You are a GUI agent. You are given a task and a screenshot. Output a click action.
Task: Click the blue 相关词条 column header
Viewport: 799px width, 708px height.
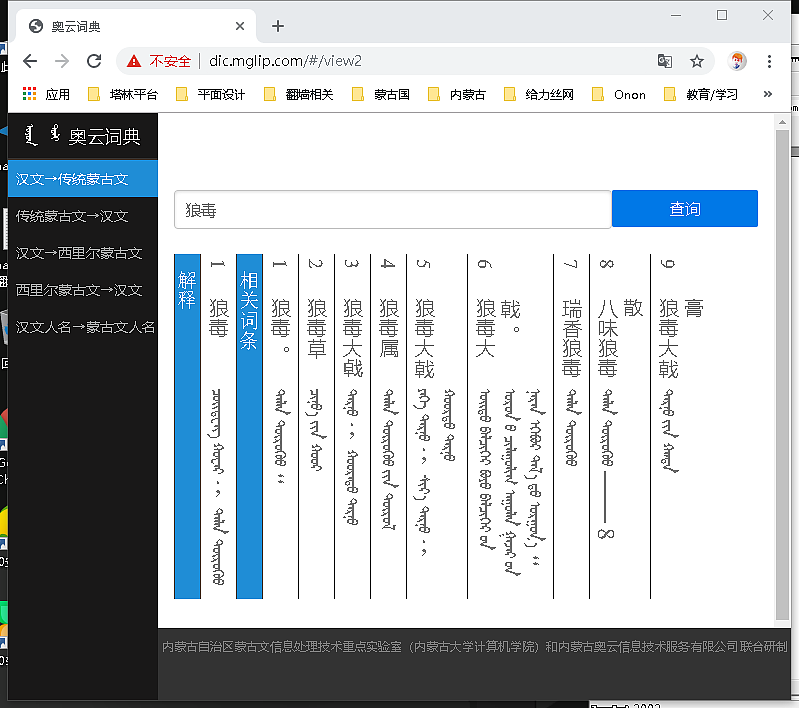(x=250, y=426)
